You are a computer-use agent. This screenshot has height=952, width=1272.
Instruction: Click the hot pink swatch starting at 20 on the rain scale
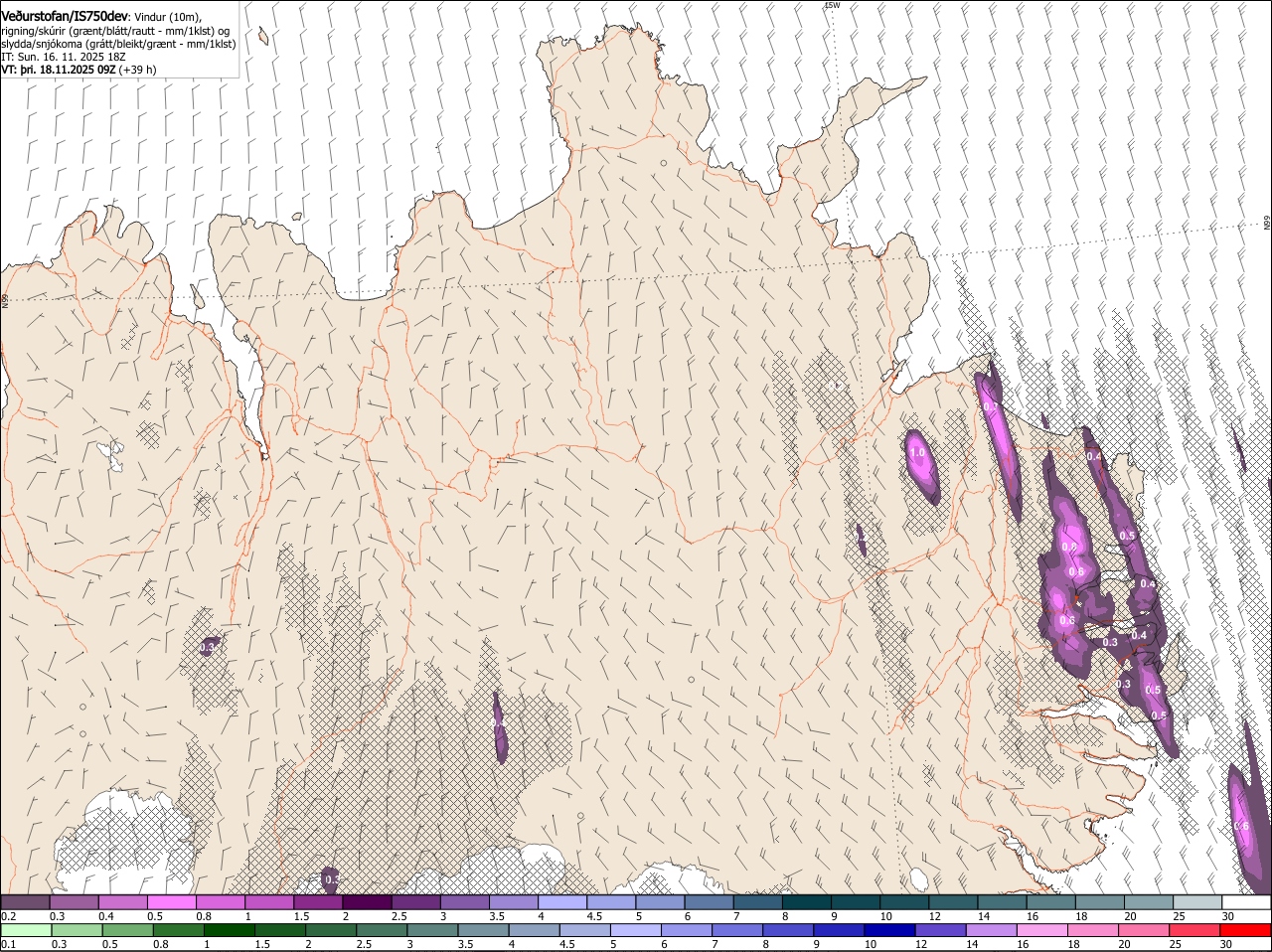pyautogui.click(x=1144, y=931)
